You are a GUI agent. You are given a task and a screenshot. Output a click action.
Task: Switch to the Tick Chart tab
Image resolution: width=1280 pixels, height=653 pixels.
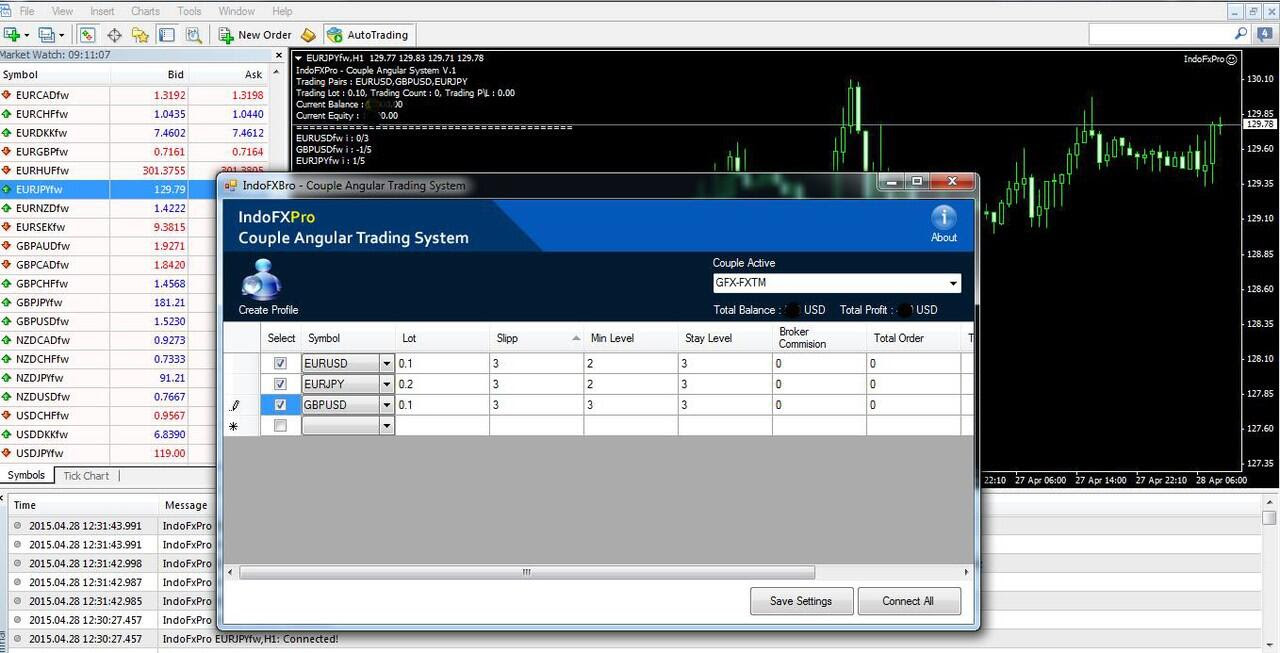[86, 476]
